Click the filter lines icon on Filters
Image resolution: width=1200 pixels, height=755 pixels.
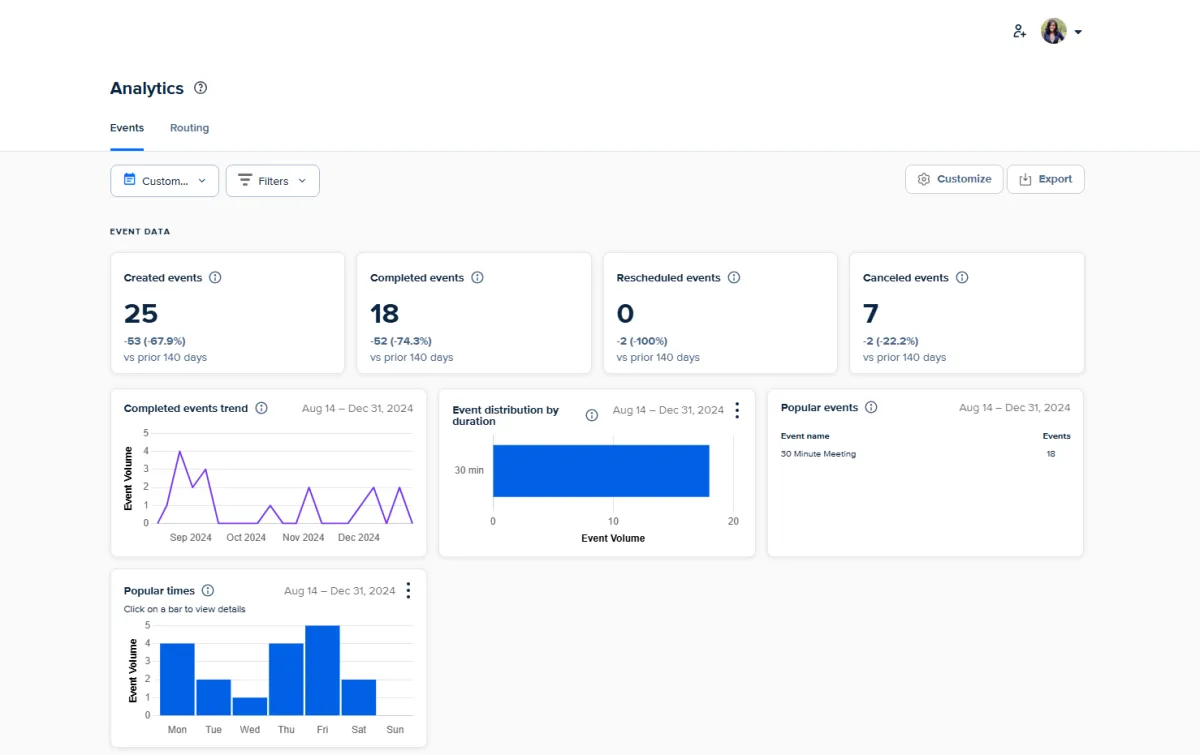tap(245, 180)
